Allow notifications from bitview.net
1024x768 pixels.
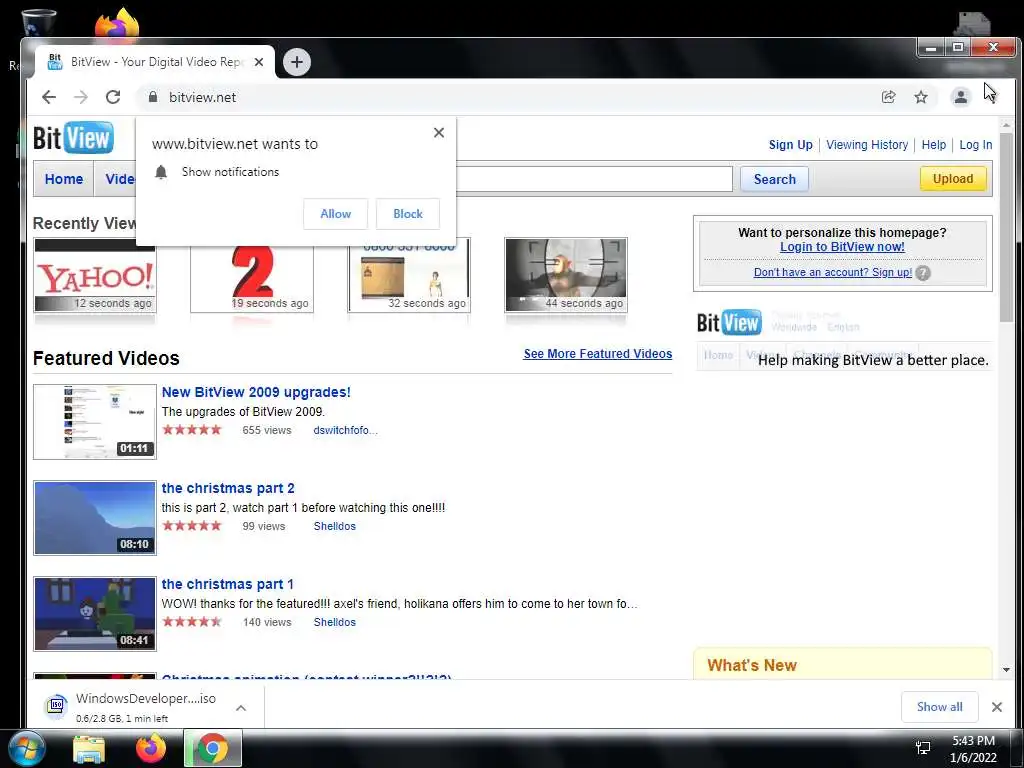coord(336,214)
